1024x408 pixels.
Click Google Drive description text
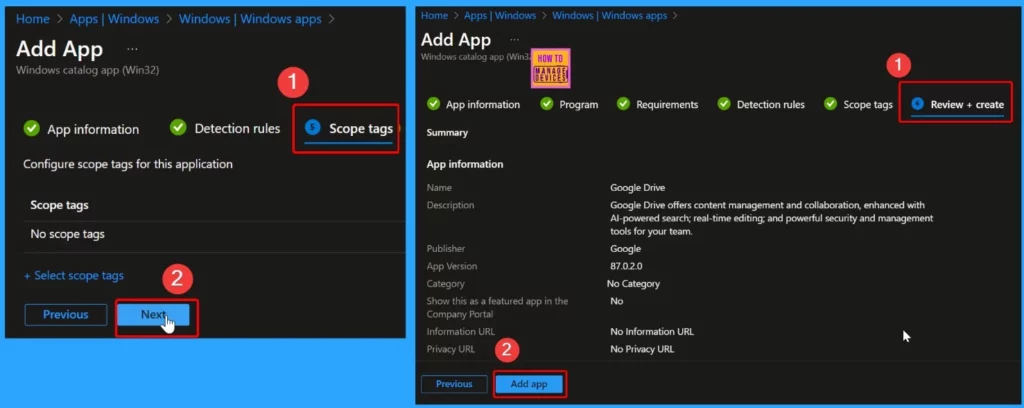coord(771,218)
